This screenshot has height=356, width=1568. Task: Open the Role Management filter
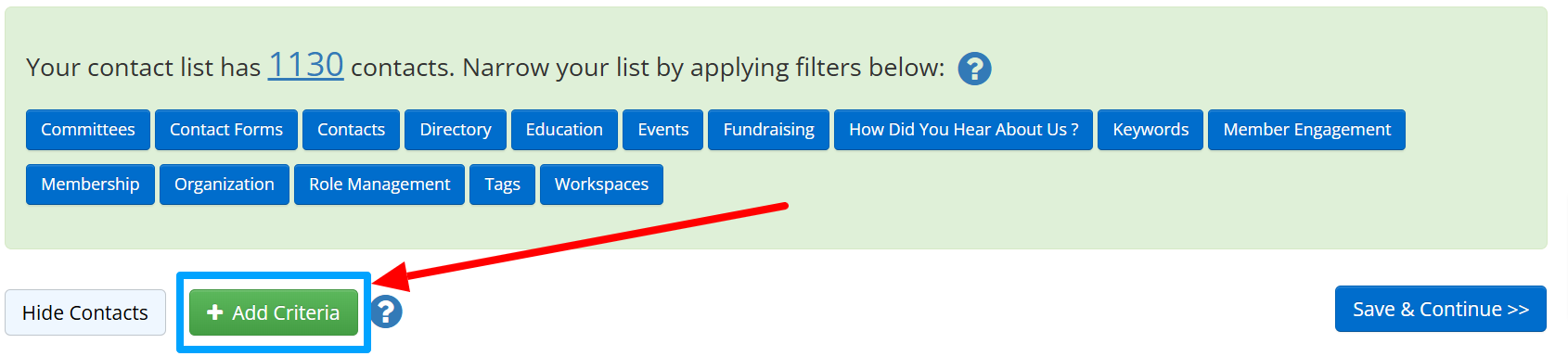pyautogui.click(x=379, y=184)
